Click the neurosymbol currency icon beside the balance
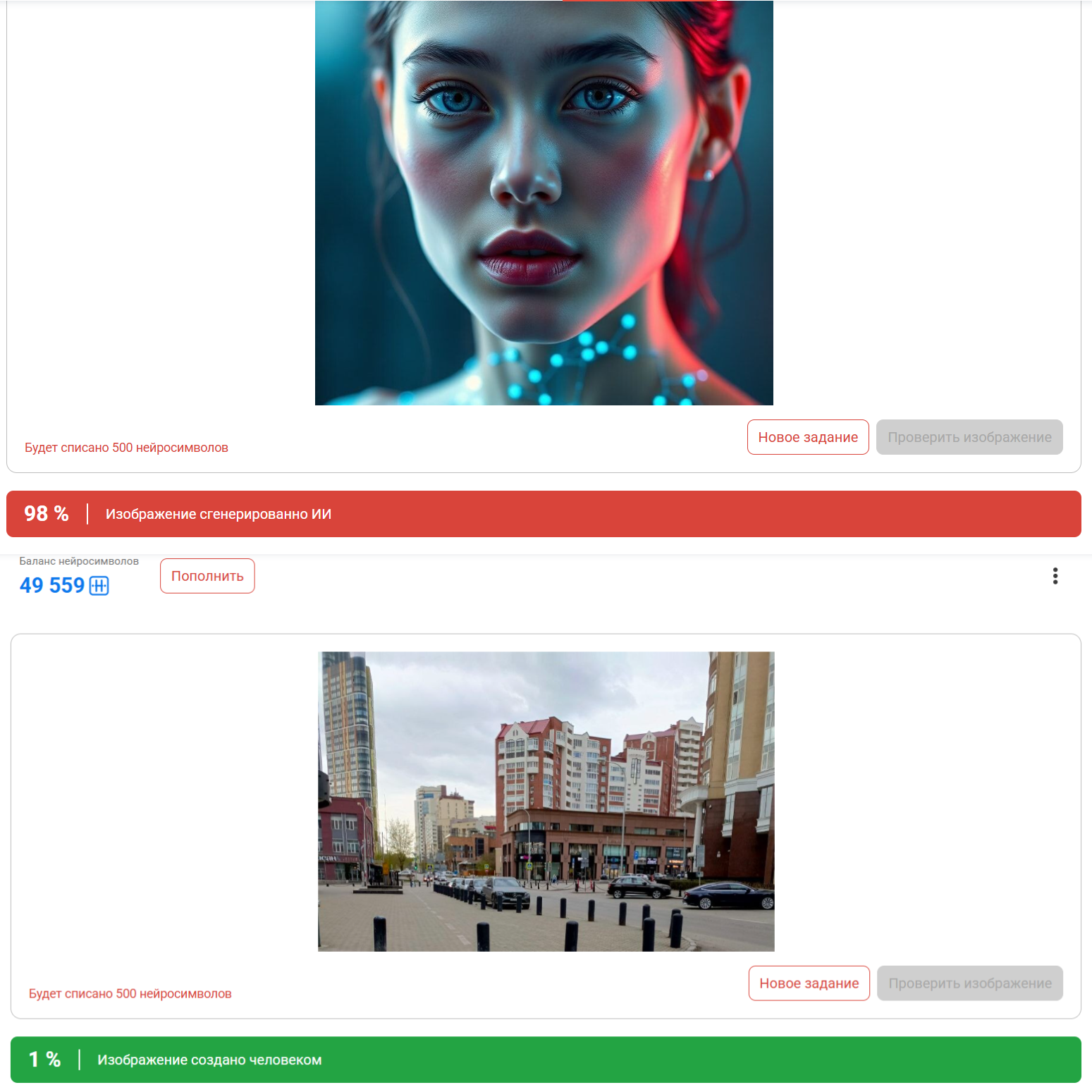 pyautogui.click(x=99, y=586)
